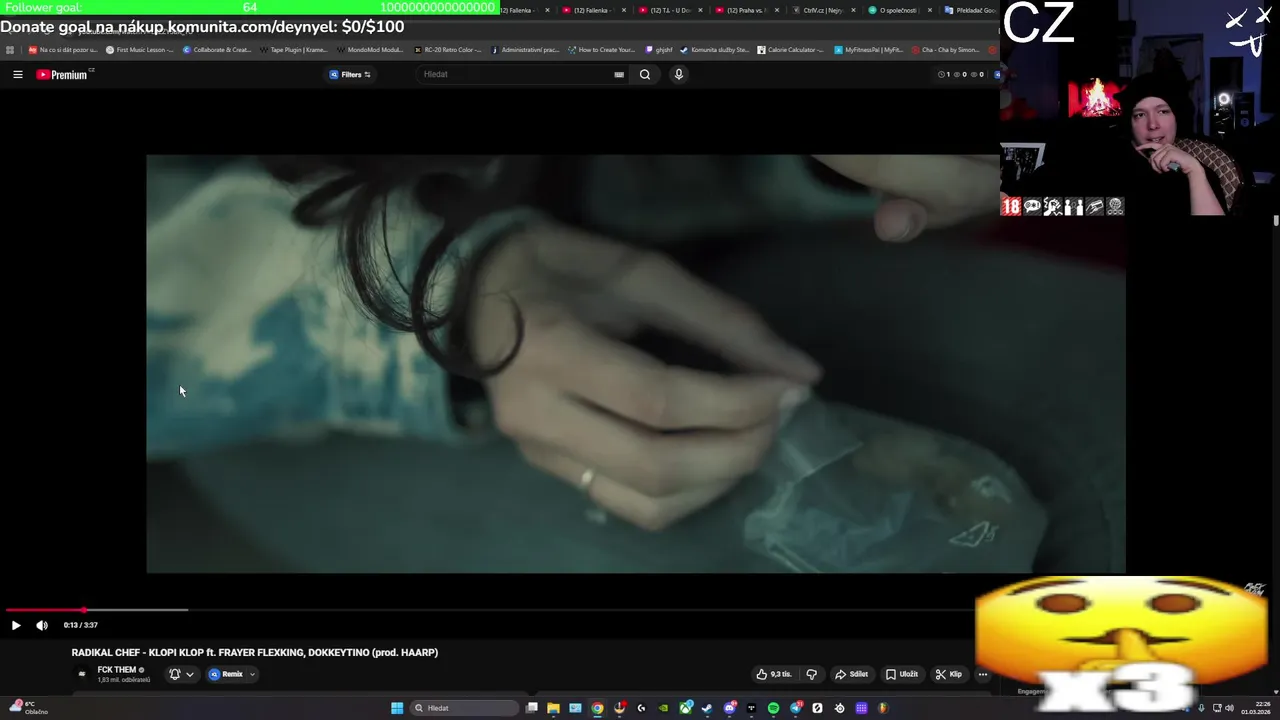Open system volume tray icon
1280x720 pixels.
1229,708
